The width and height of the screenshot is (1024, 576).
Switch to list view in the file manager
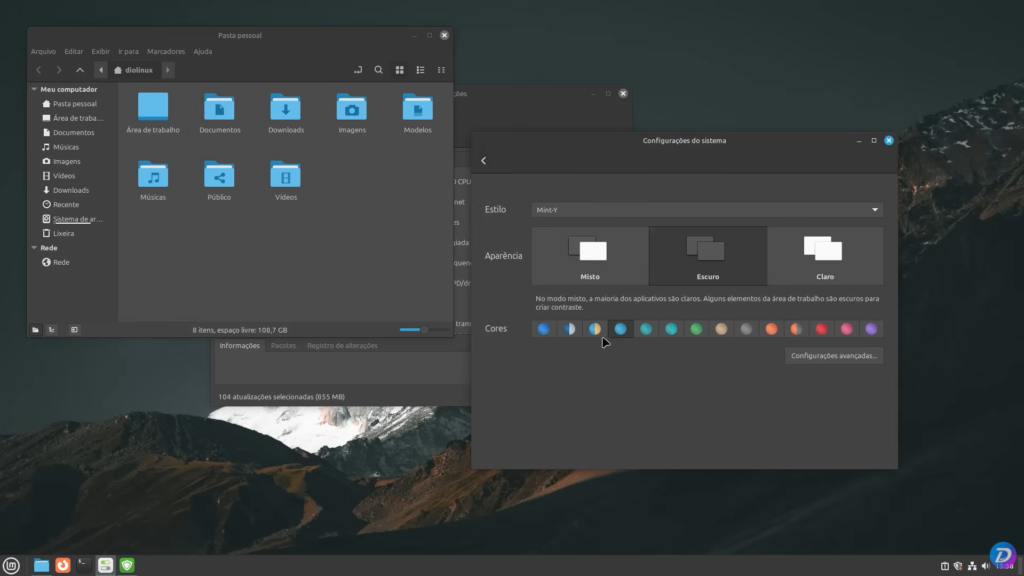click(x=420, y=69)
